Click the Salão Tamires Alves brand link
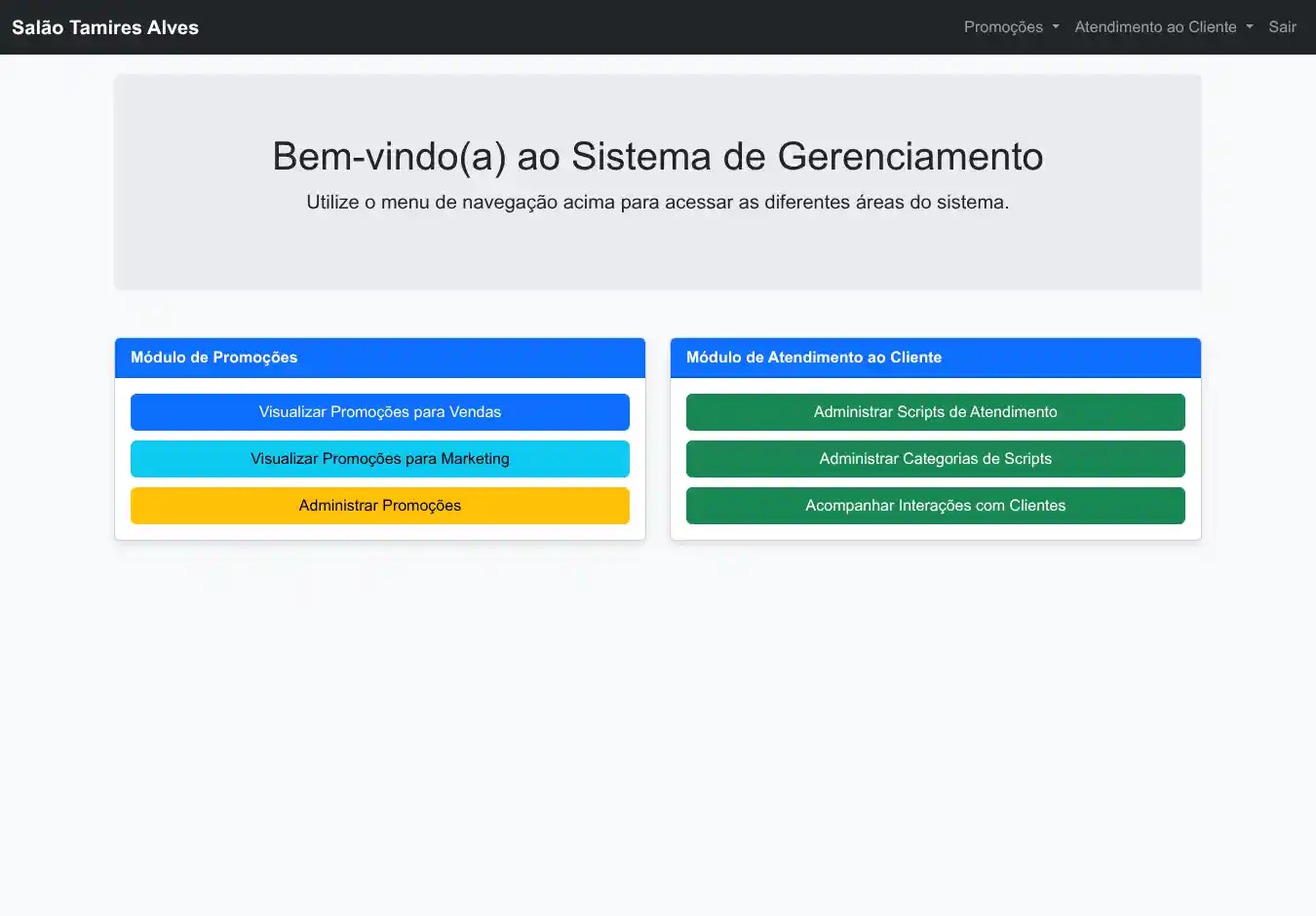 (x=105, y=27)
